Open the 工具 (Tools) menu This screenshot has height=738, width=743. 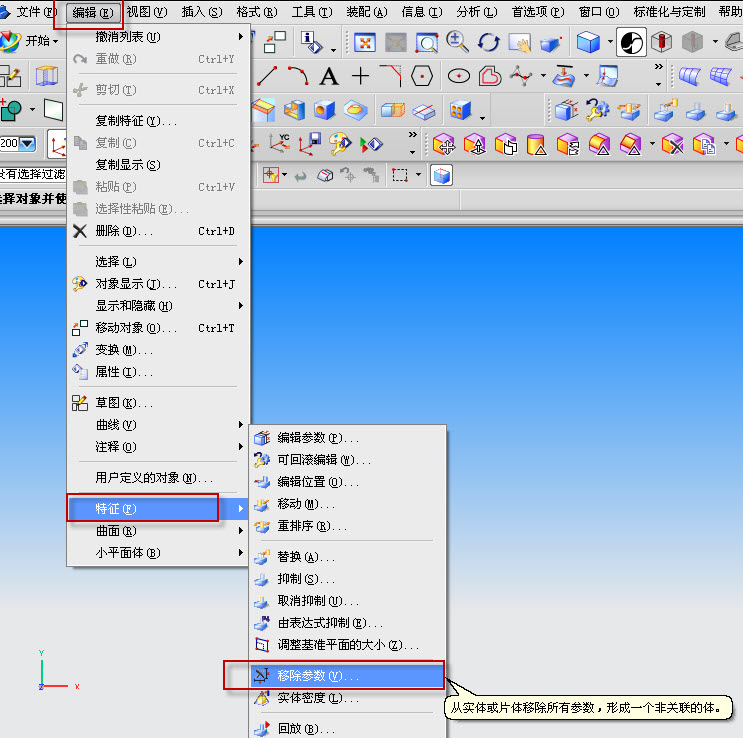[312, 12]
